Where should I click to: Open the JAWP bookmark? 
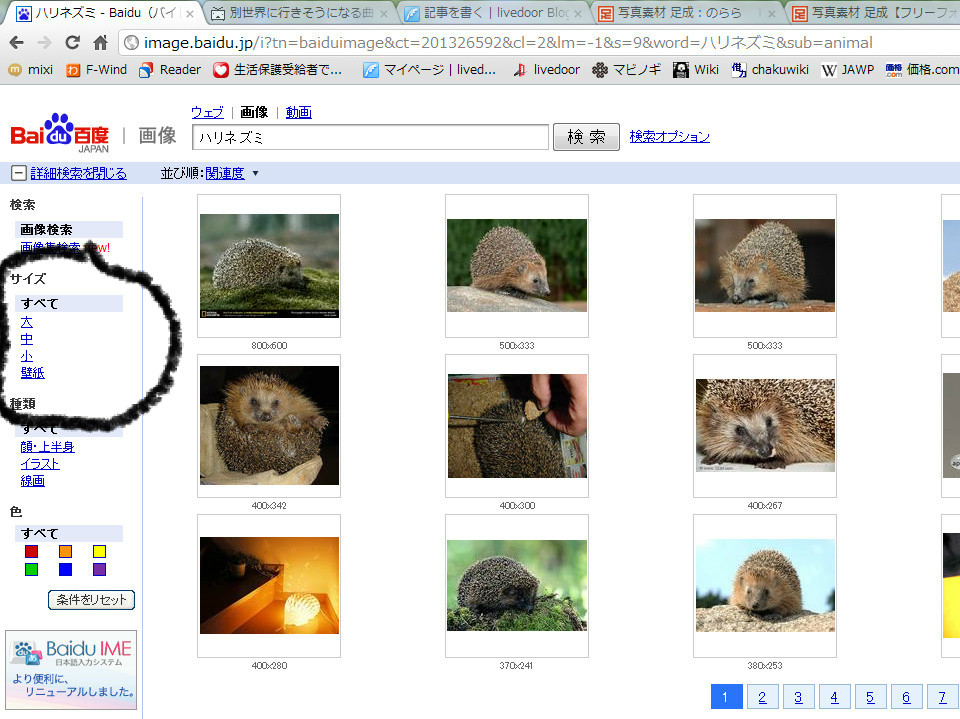pos(848,70)
